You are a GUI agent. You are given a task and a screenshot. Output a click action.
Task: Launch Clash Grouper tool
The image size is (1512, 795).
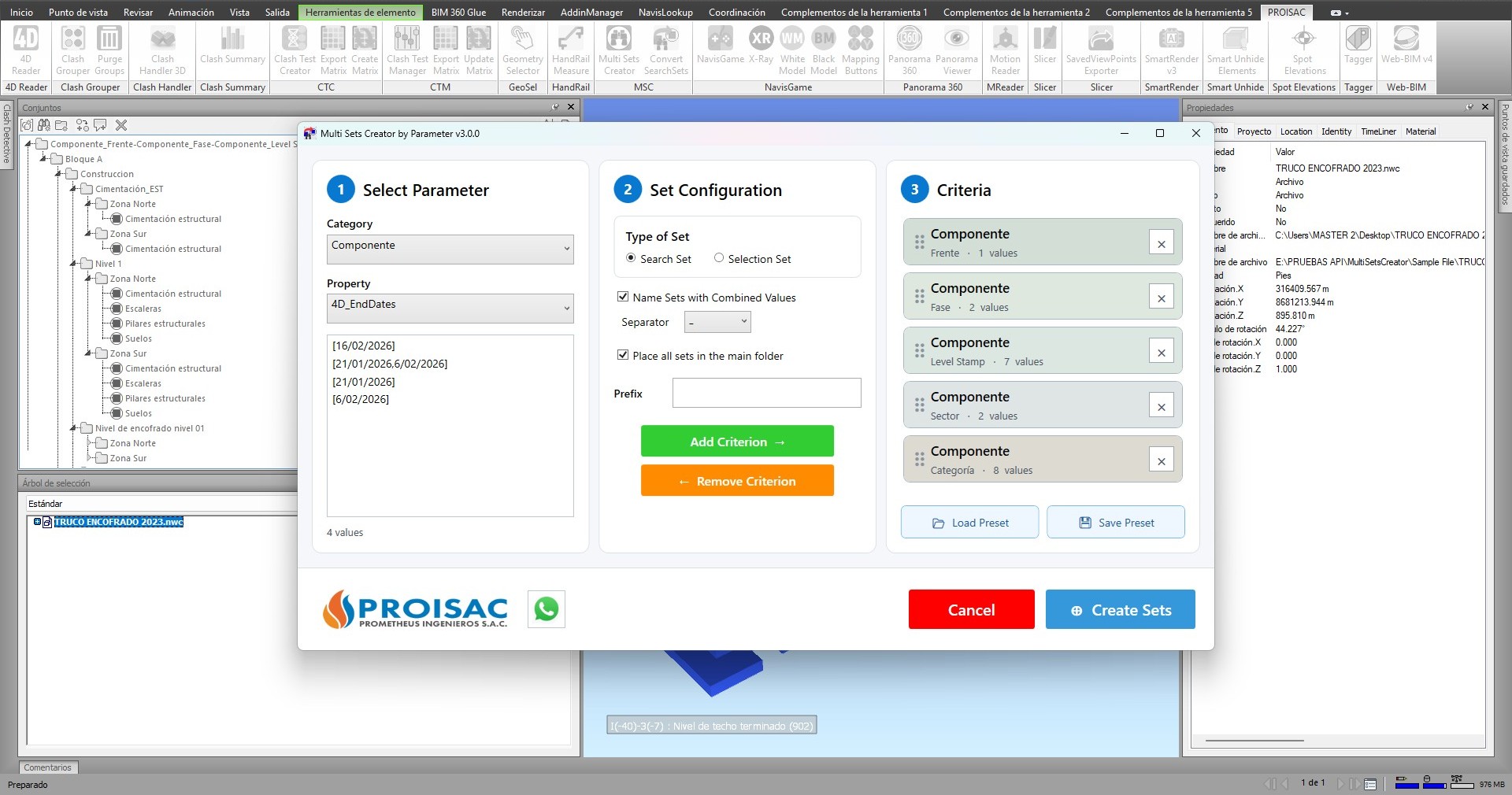pyautogui.click(x=72, y=50)
